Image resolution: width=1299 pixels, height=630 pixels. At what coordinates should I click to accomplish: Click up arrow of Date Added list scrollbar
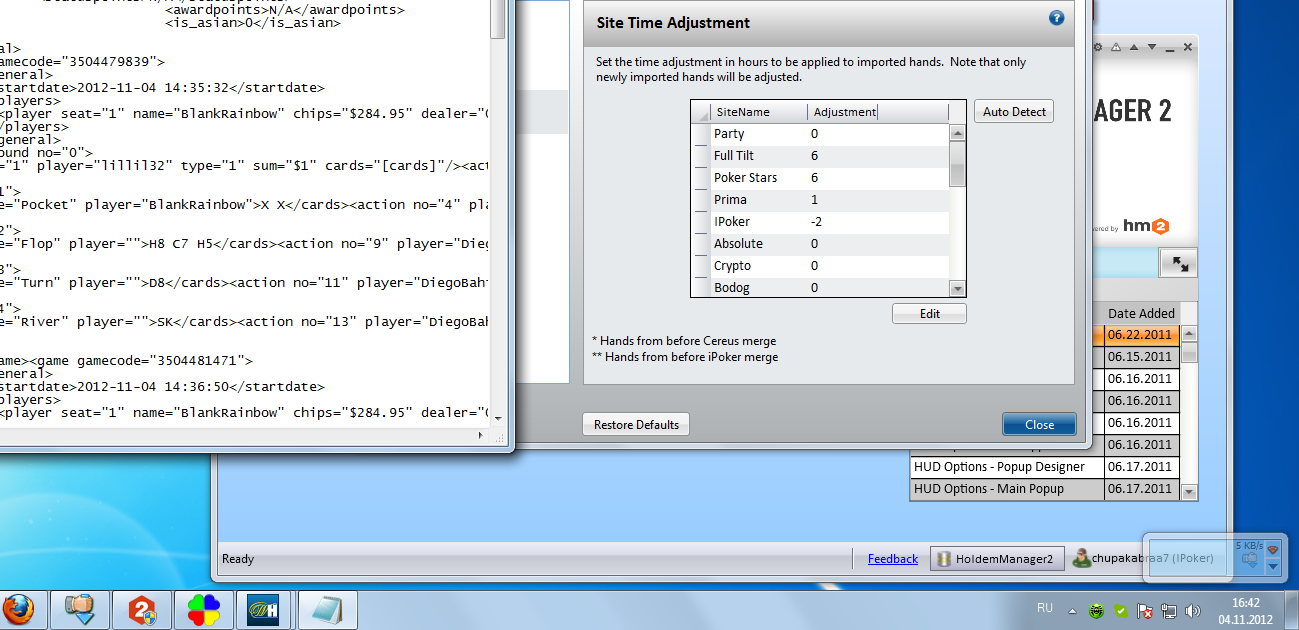[x=1189, y=334]
